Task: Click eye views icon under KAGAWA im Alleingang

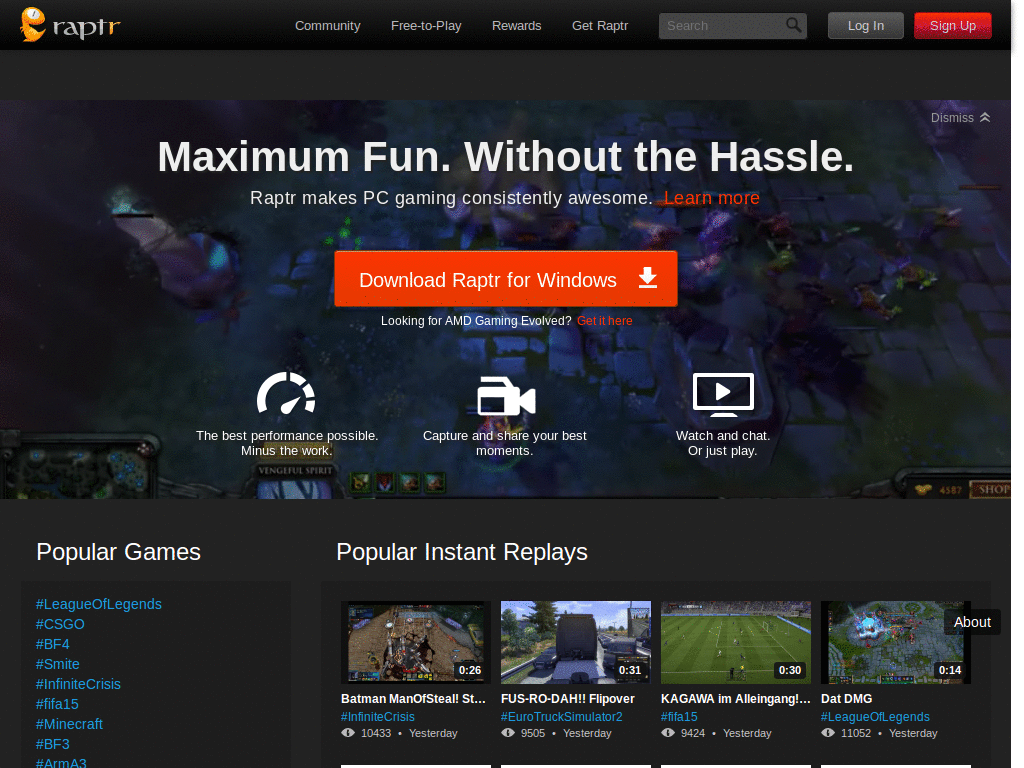Action: (668, 733)
